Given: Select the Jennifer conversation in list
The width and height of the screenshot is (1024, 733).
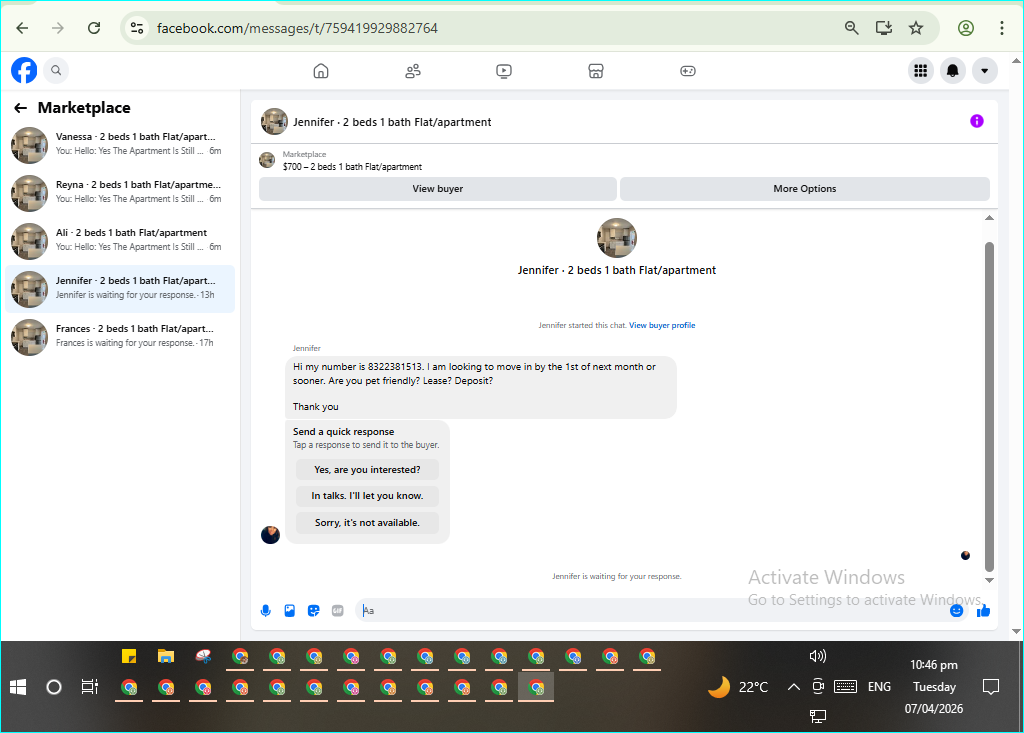Looking at the screenshot, I should pos(120,289).
